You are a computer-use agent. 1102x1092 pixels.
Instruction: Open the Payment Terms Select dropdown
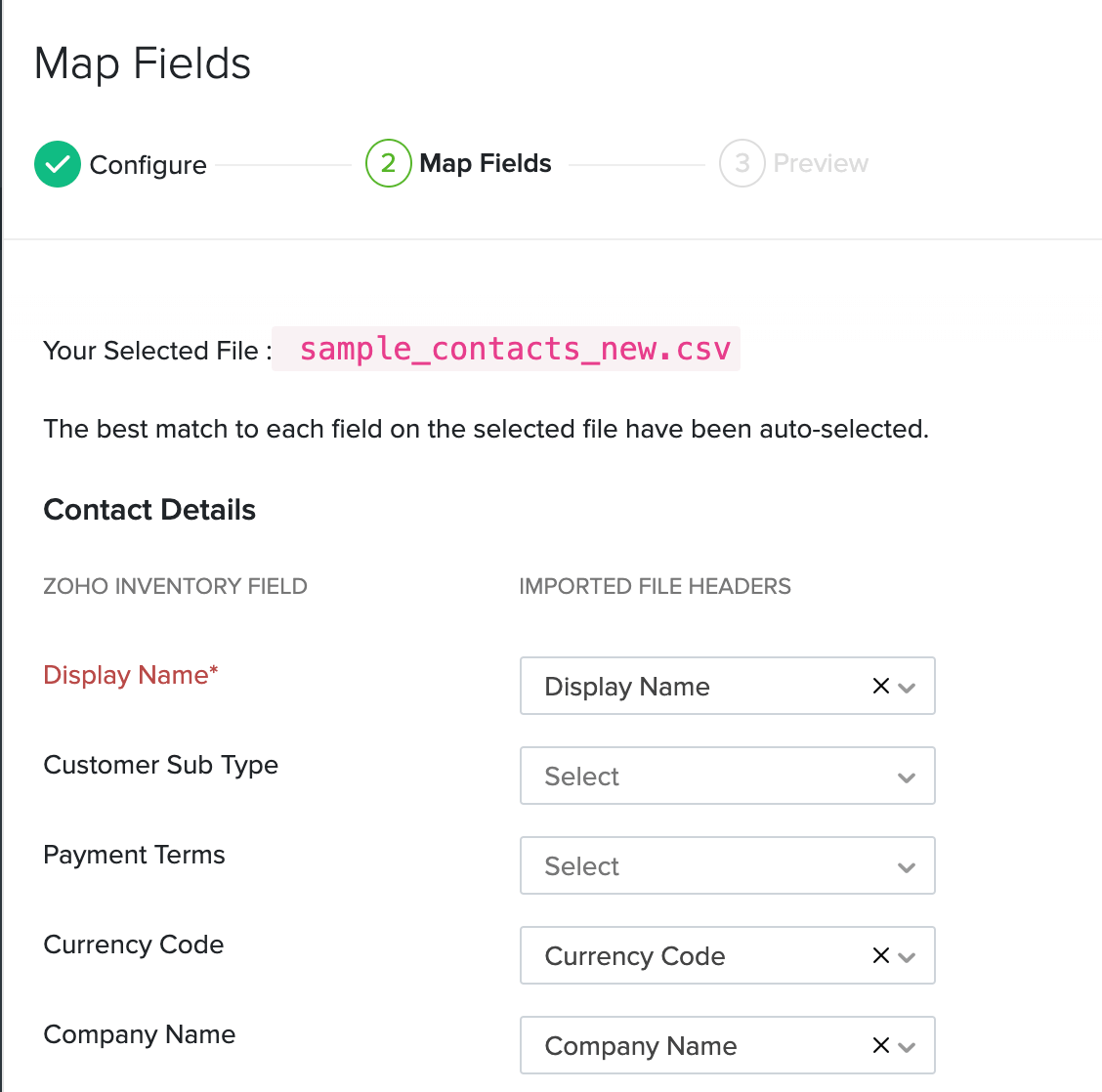(727, 865)
